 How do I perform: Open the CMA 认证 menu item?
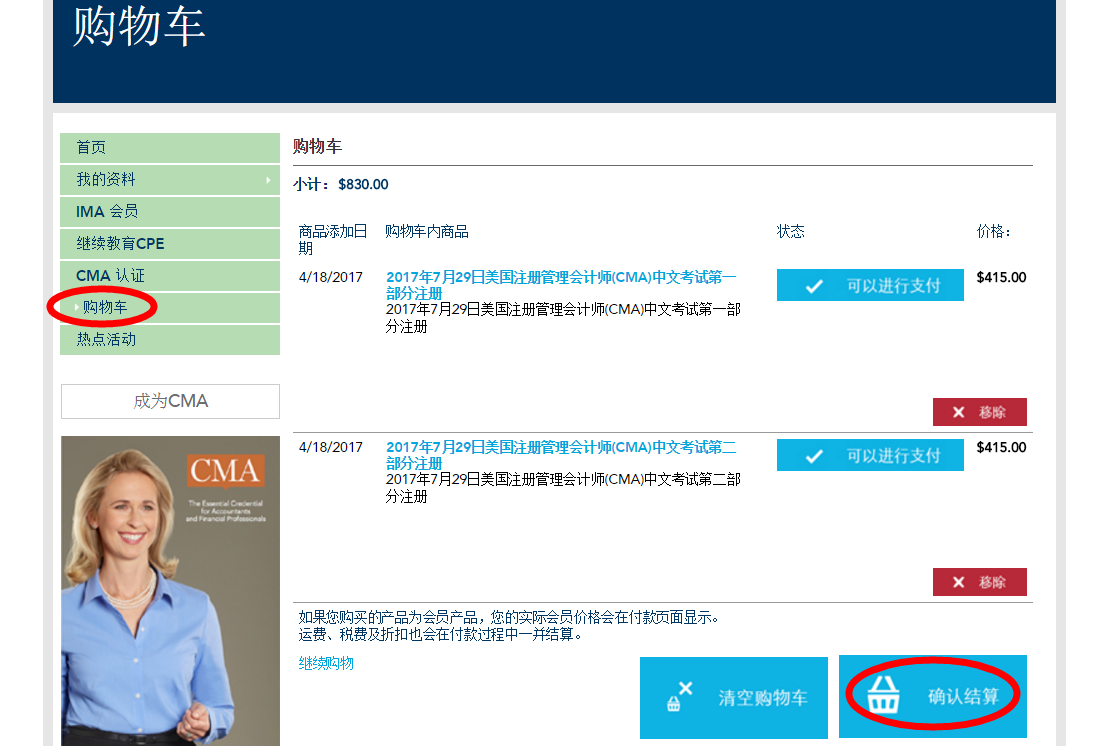[170, 275]
